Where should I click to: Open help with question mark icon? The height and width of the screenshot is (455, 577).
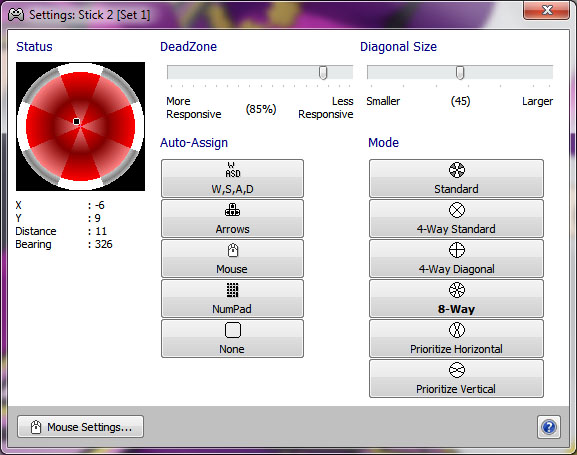549,427
